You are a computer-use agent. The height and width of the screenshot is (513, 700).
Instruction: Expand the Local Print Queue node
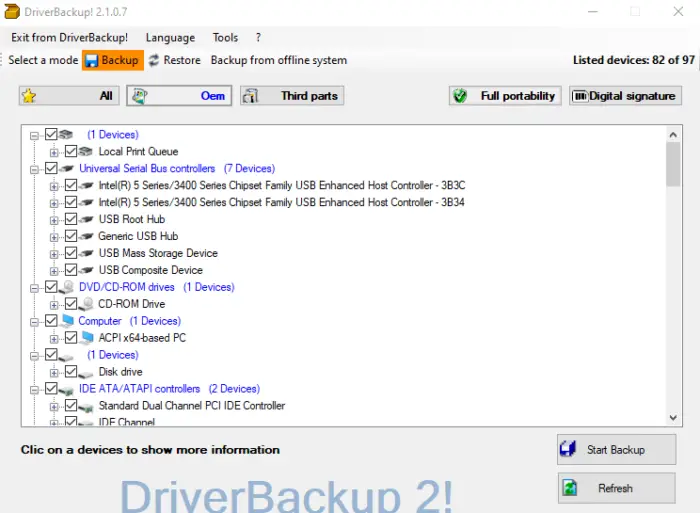pyautogui.click(x=54, y=153)
